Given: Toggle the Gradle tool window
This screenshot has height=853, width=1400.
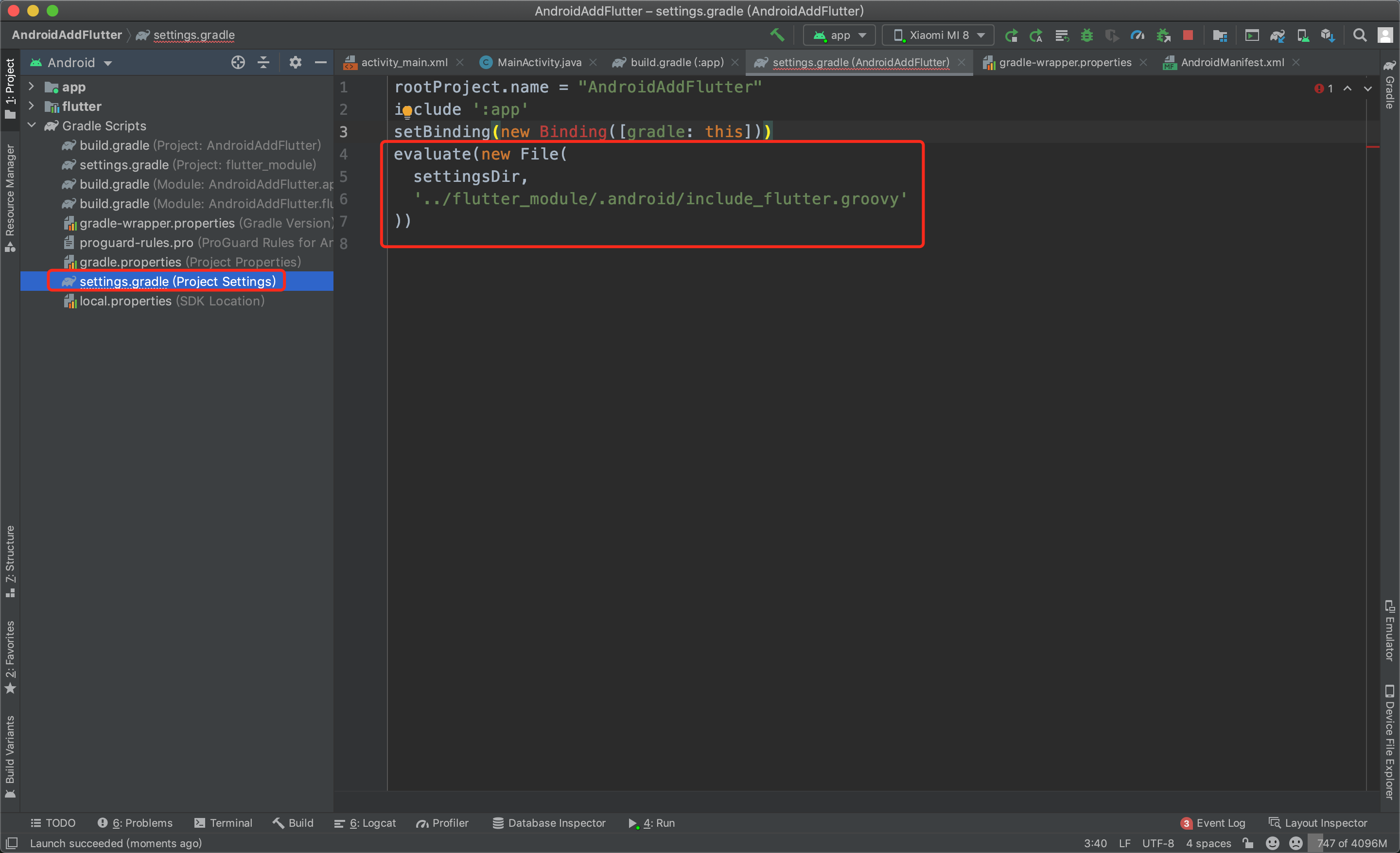Looking at the screenshot, I should [x=1390, y=85].
